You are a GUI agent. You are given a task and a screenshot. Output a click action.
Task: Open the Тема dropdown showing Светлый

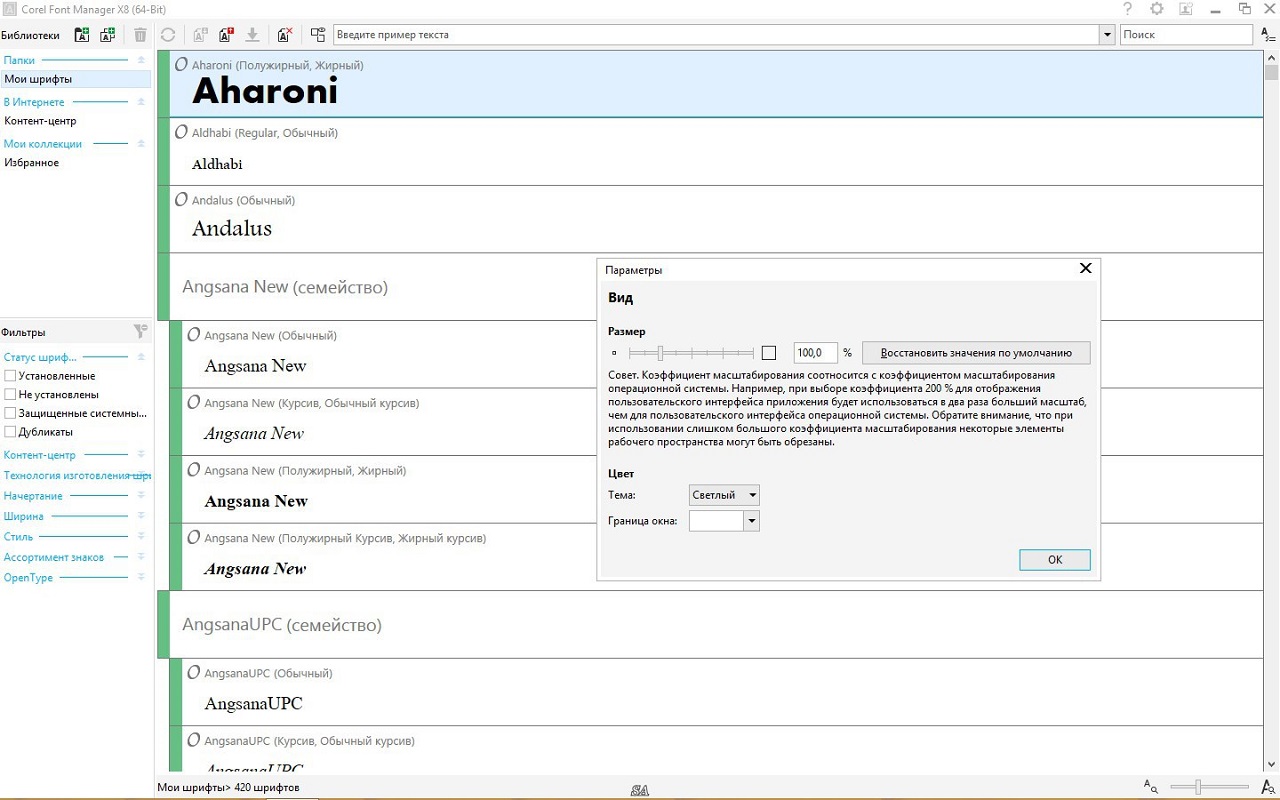point(724,495)
